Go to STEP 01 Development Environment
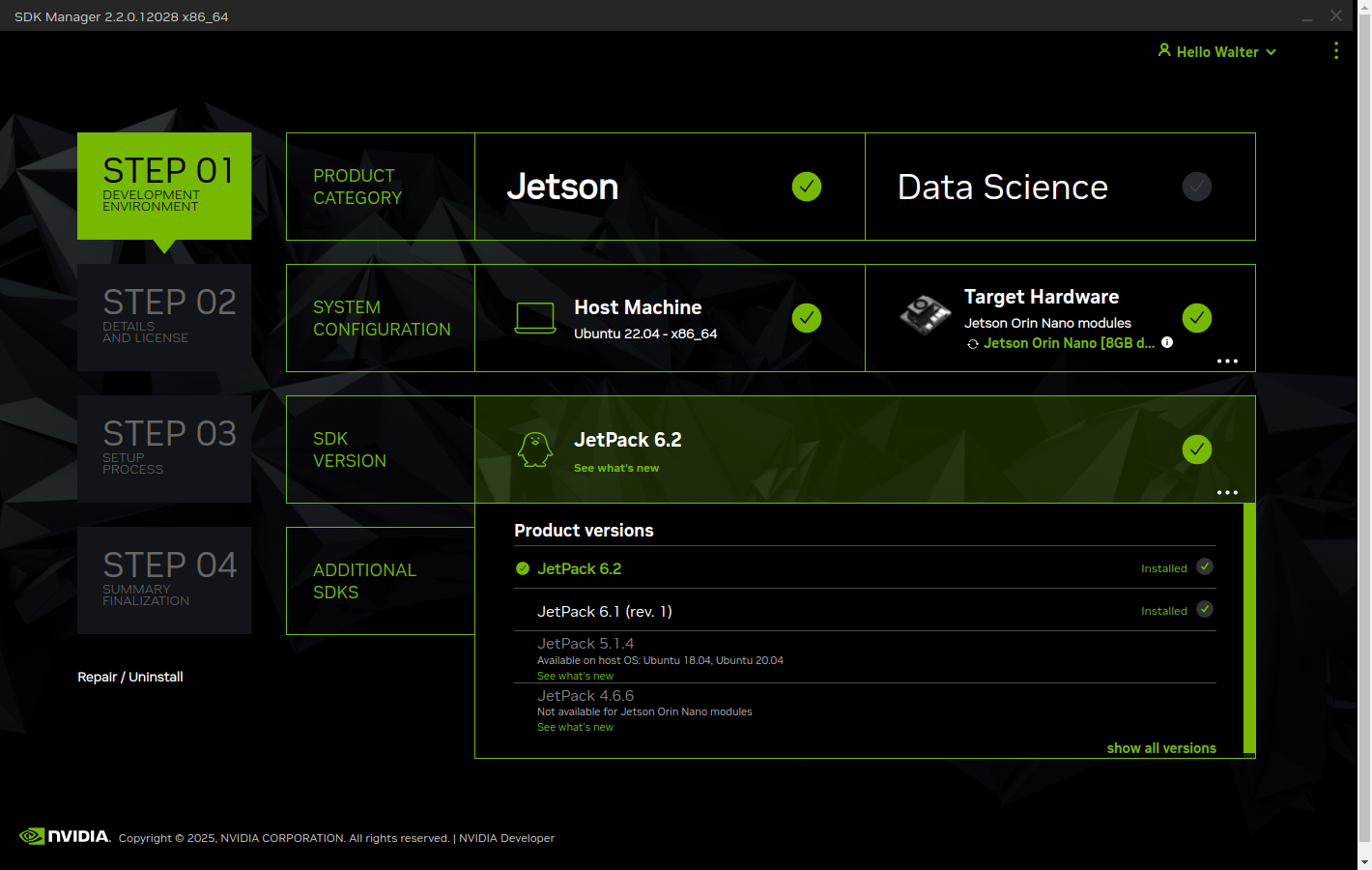1372x870 pixels. point(164,186)
